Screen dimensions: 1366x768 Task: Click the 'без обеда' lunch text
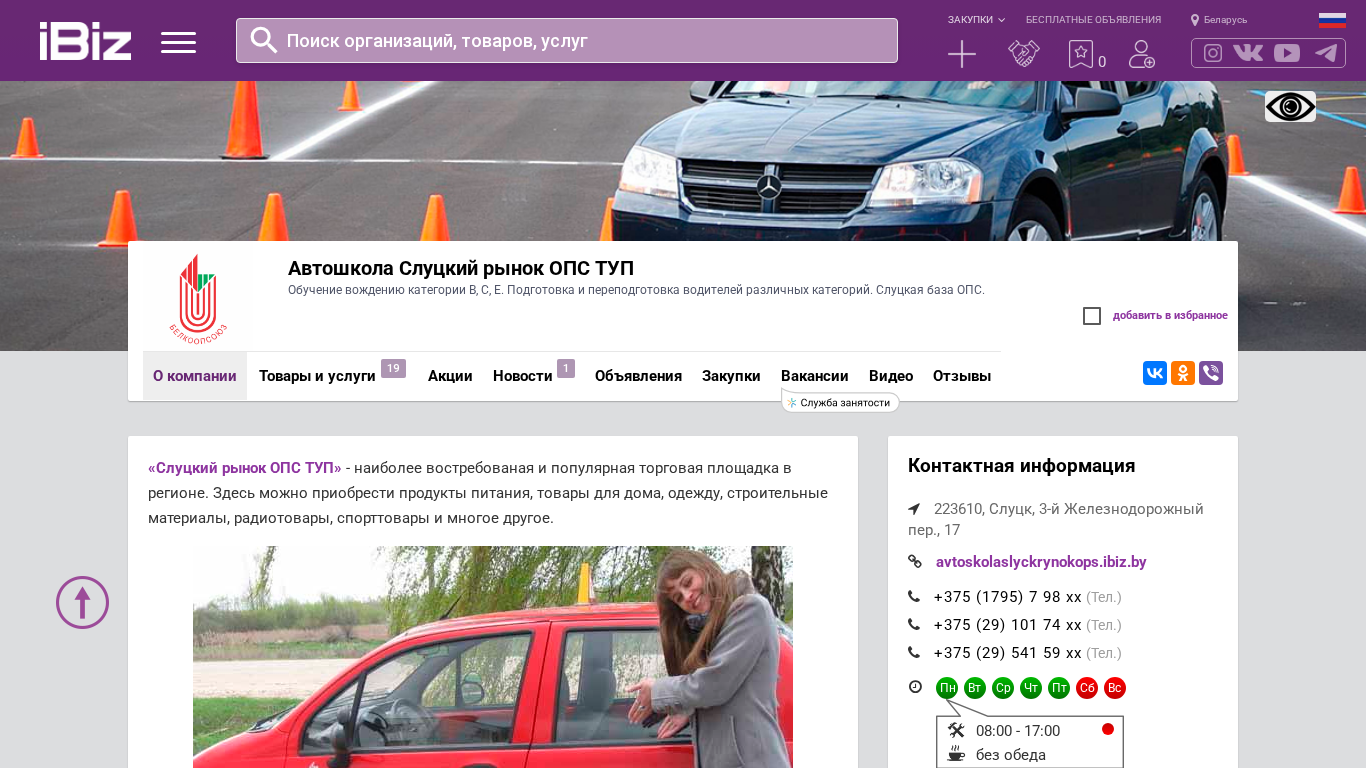pyautogui.click(x=1011, y=755)
